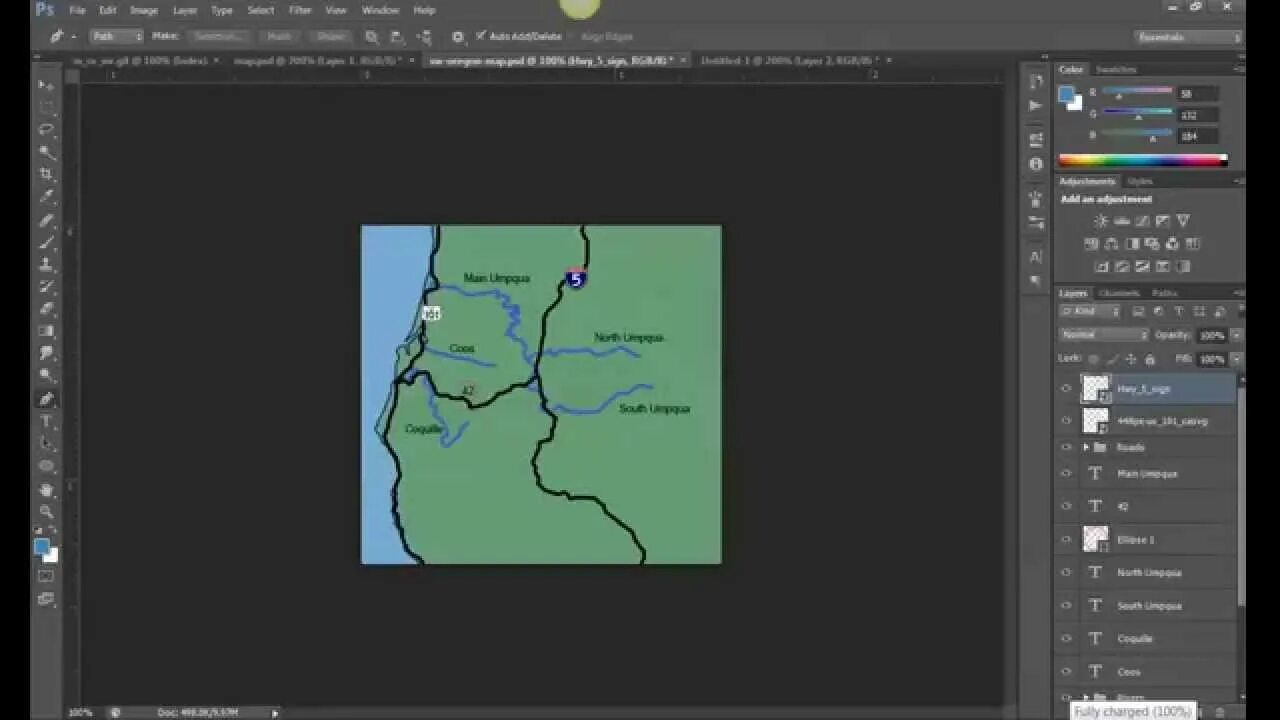Open the Opacity dropdown arrow
Viewport: 1280px width, 720px height.
pyautogui.click(x=1237, y=335)
